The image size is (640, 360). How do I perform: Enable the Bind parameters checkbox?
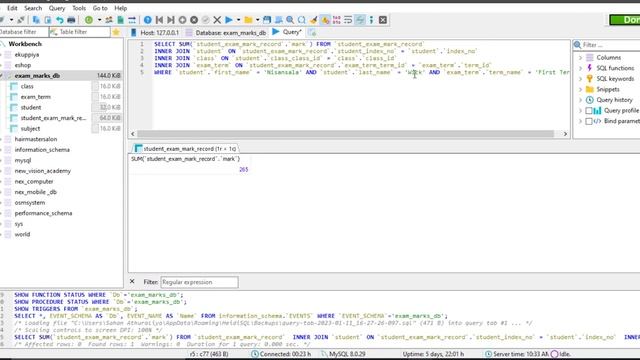point(589,121)
